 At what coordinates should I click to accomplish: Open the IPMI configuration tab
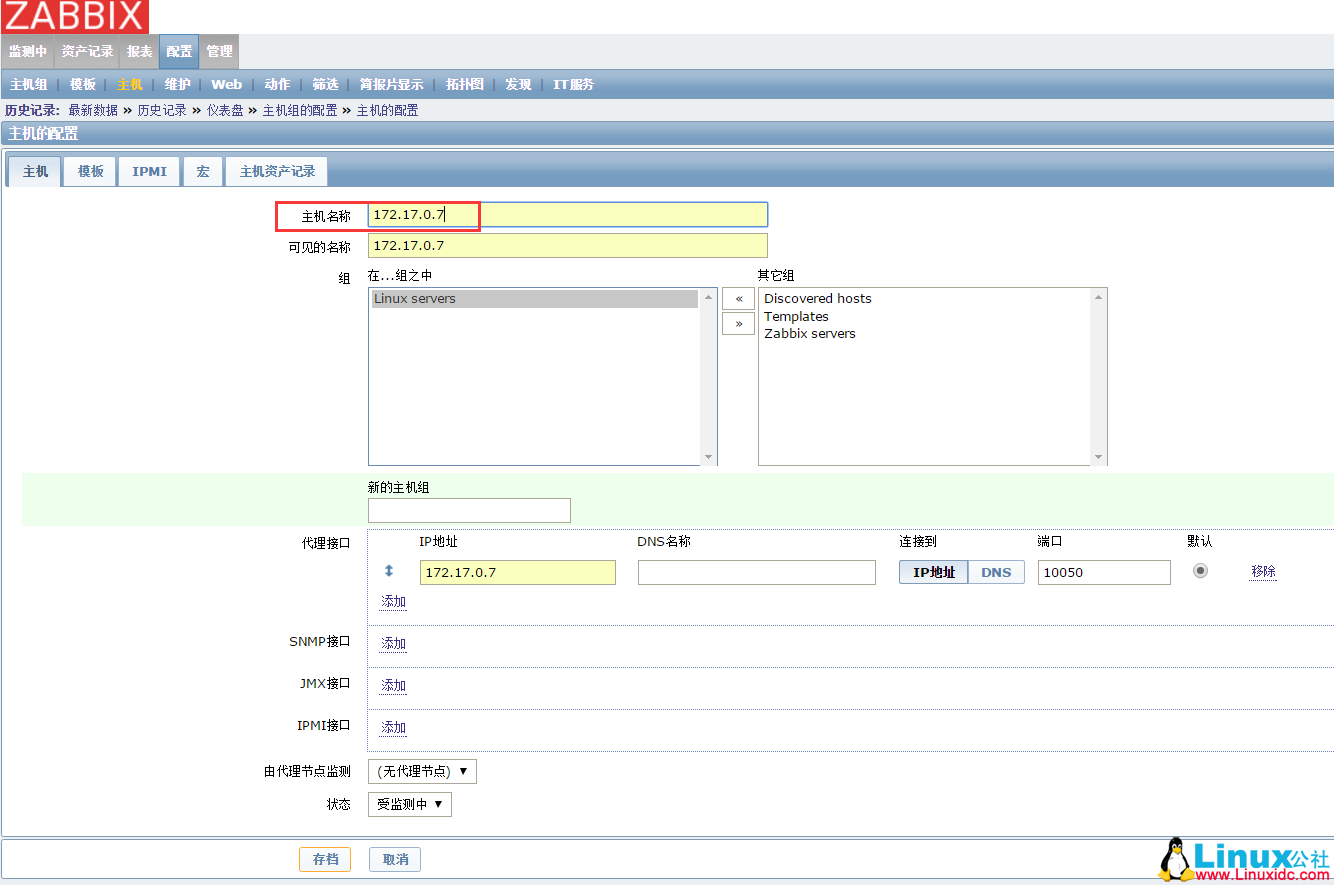point(148,171)
